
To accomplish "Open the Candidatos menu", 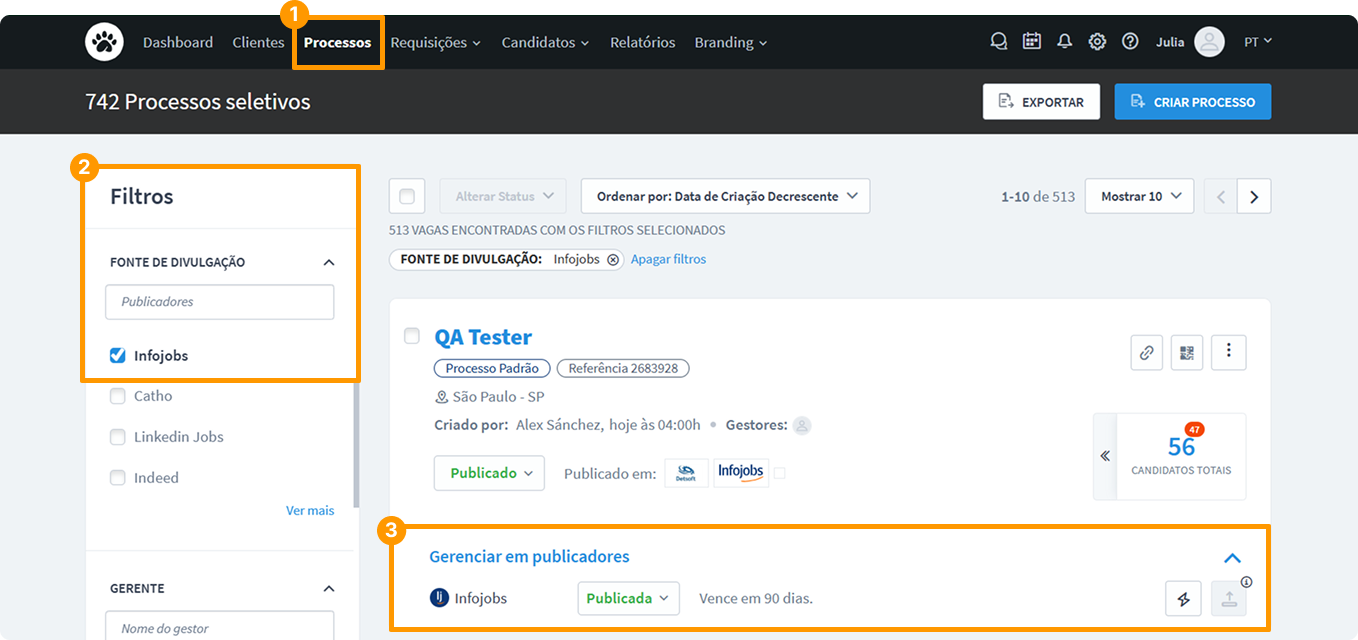I will coord(545,43).
